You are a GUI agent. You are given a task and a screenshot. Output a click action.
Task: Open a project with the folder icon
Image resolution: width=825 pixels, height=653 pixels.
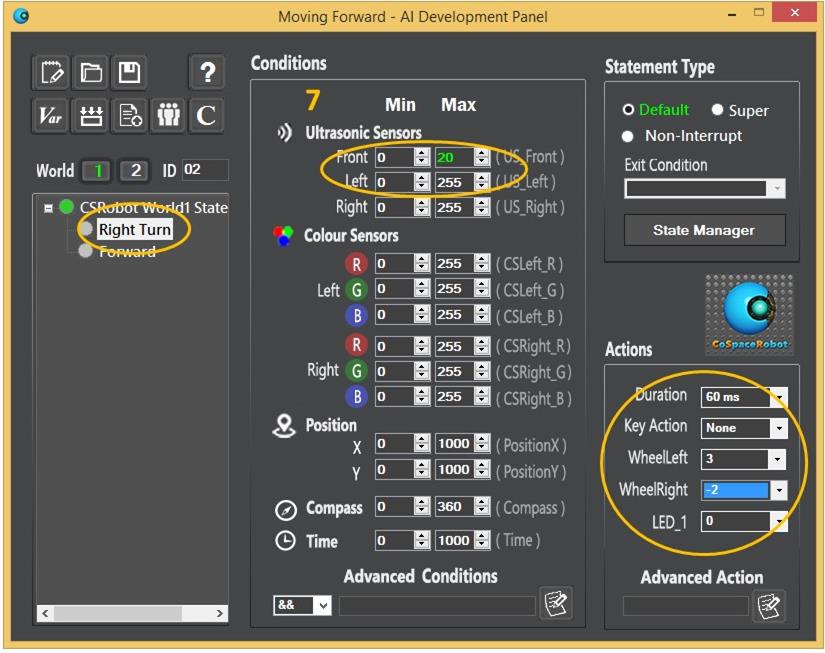coord(91,73)
